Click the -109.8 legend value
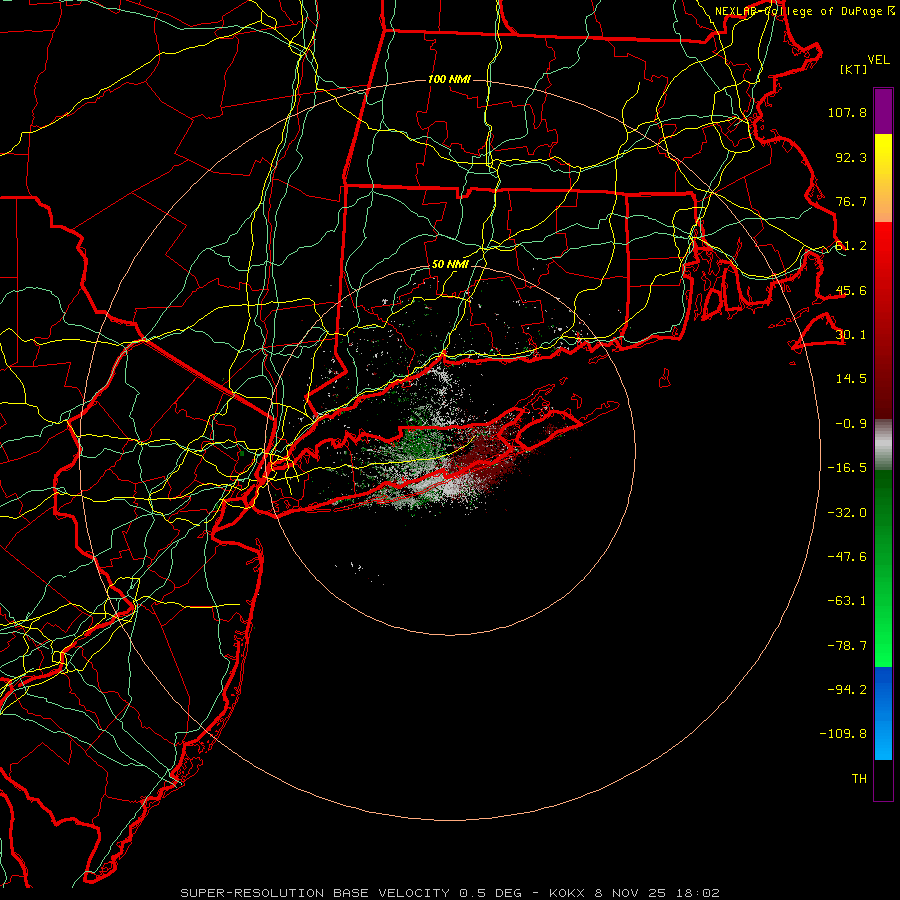 pyautogui.click(x=843, y=734)
